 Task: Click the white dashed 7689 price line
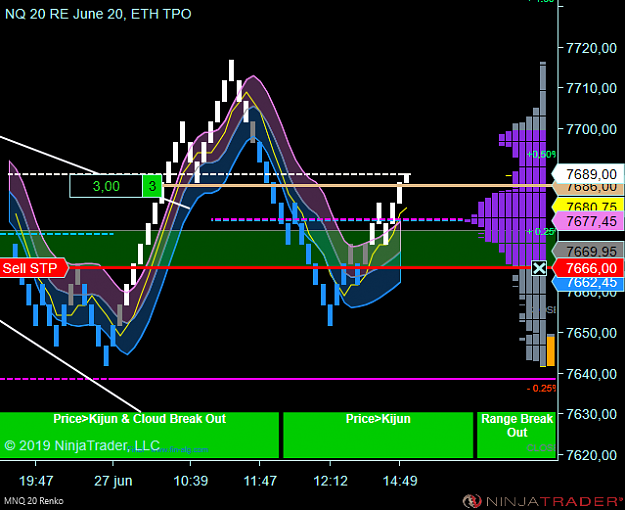click(x=207, y=174)
